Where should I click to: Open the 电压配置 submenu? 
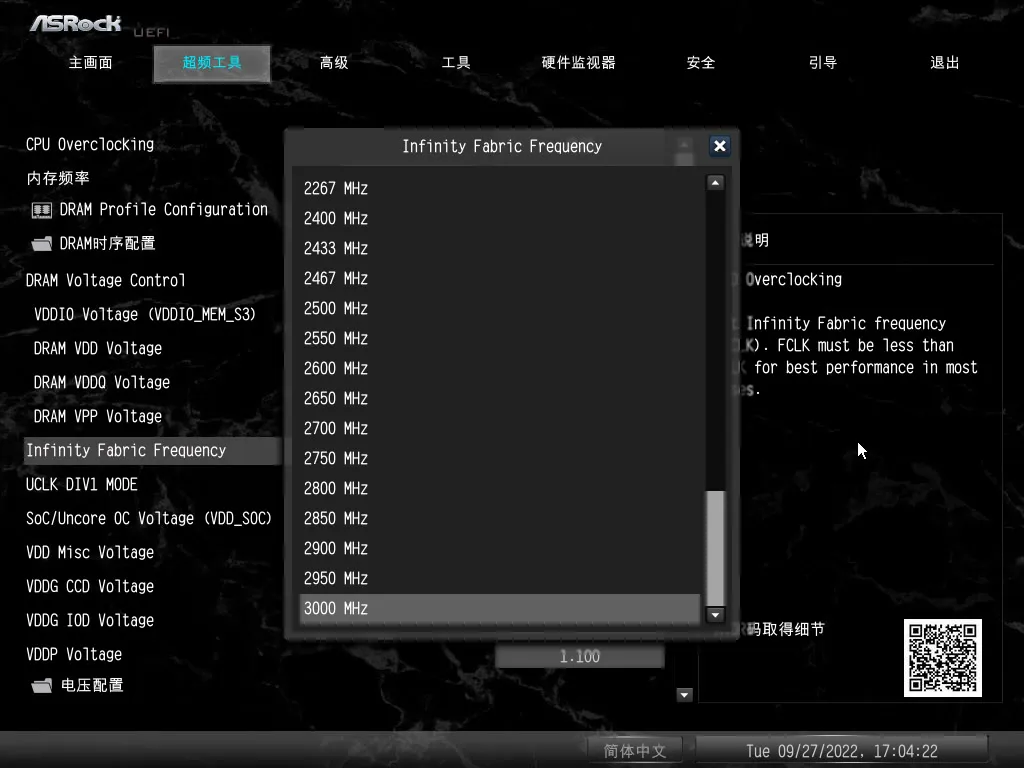(x=91, y=685)
